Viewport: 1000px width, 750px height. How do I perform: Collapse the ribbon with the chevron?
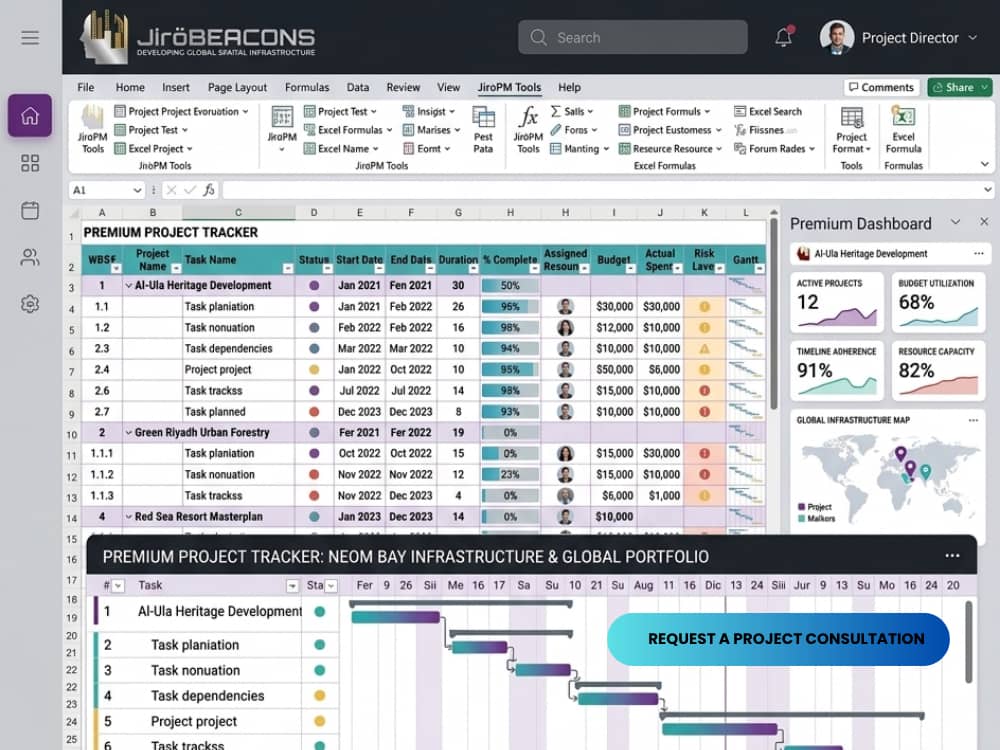click(985, 165)
